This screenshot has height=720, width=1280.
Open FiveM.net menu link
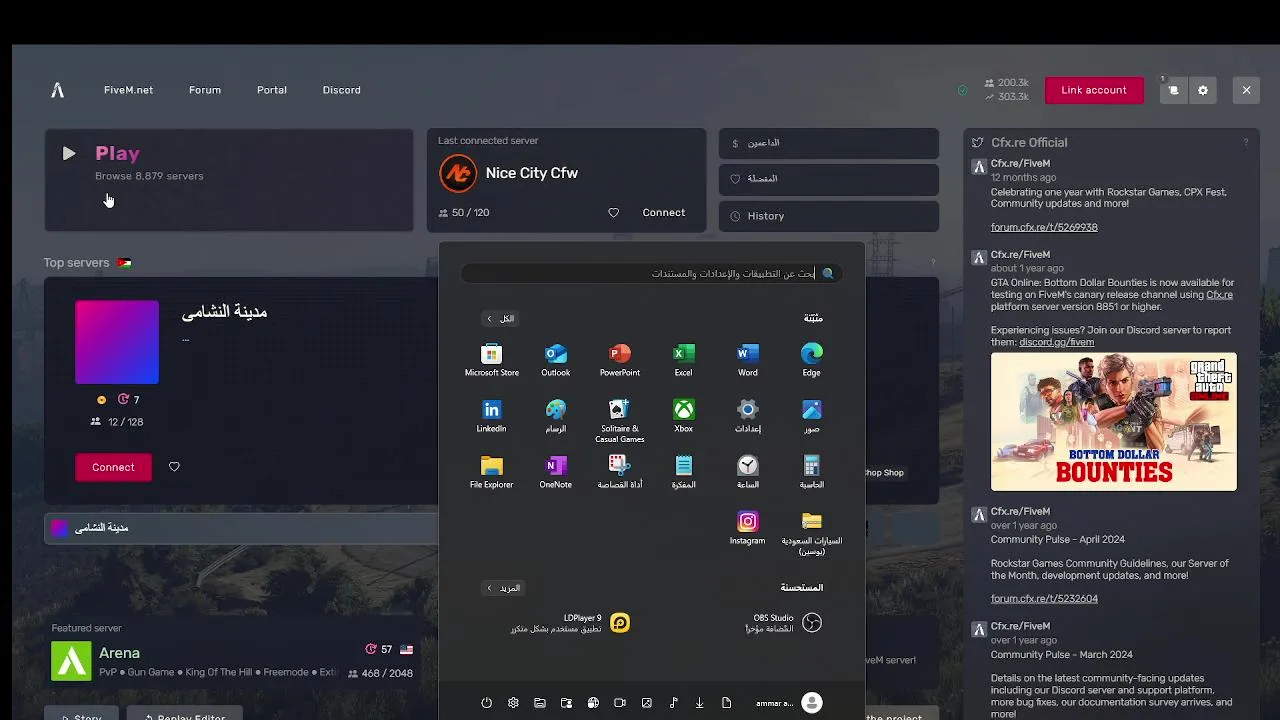click(128, 90)
